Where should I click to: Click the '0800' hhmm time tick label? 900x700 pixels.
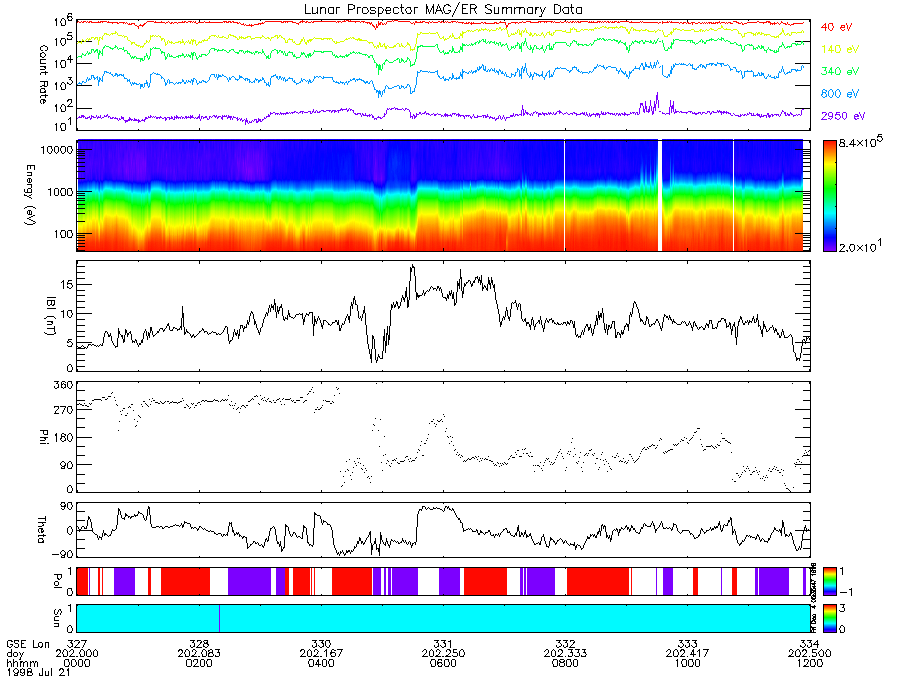(565, 663)
